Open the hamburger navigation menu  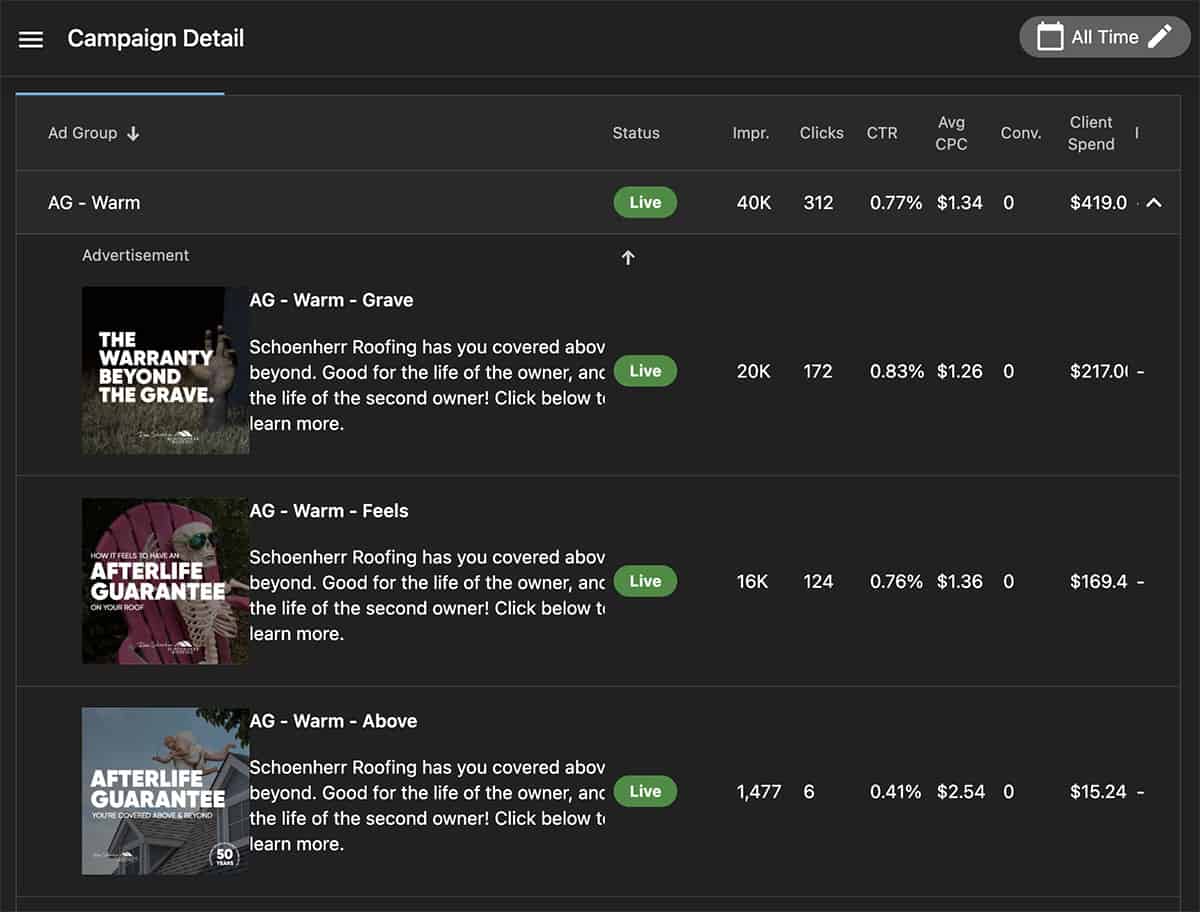31,39
